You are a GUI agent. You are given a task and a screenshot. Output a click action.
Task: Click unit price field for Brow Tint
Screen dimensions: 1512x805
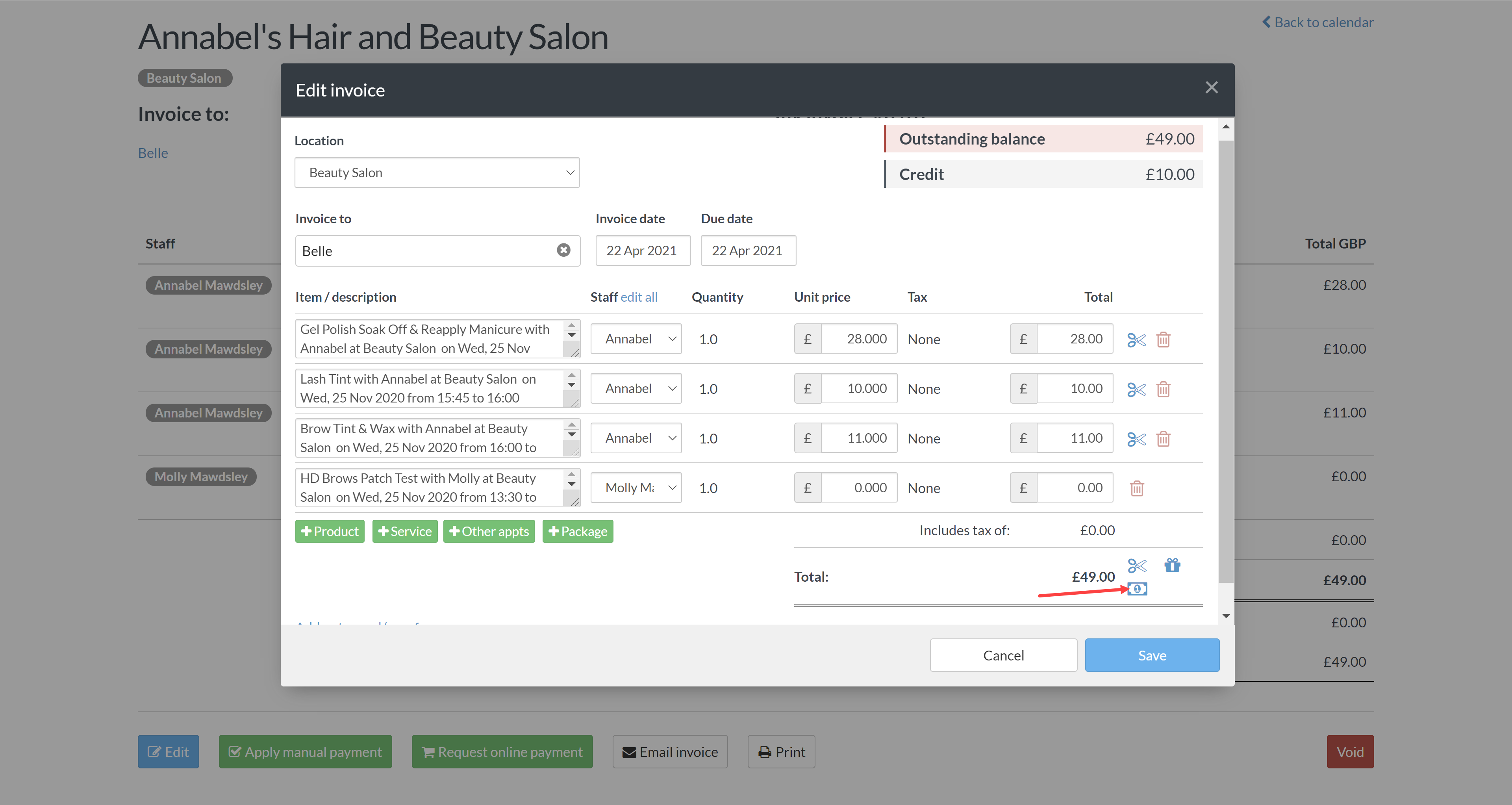(x=859, y=438)
